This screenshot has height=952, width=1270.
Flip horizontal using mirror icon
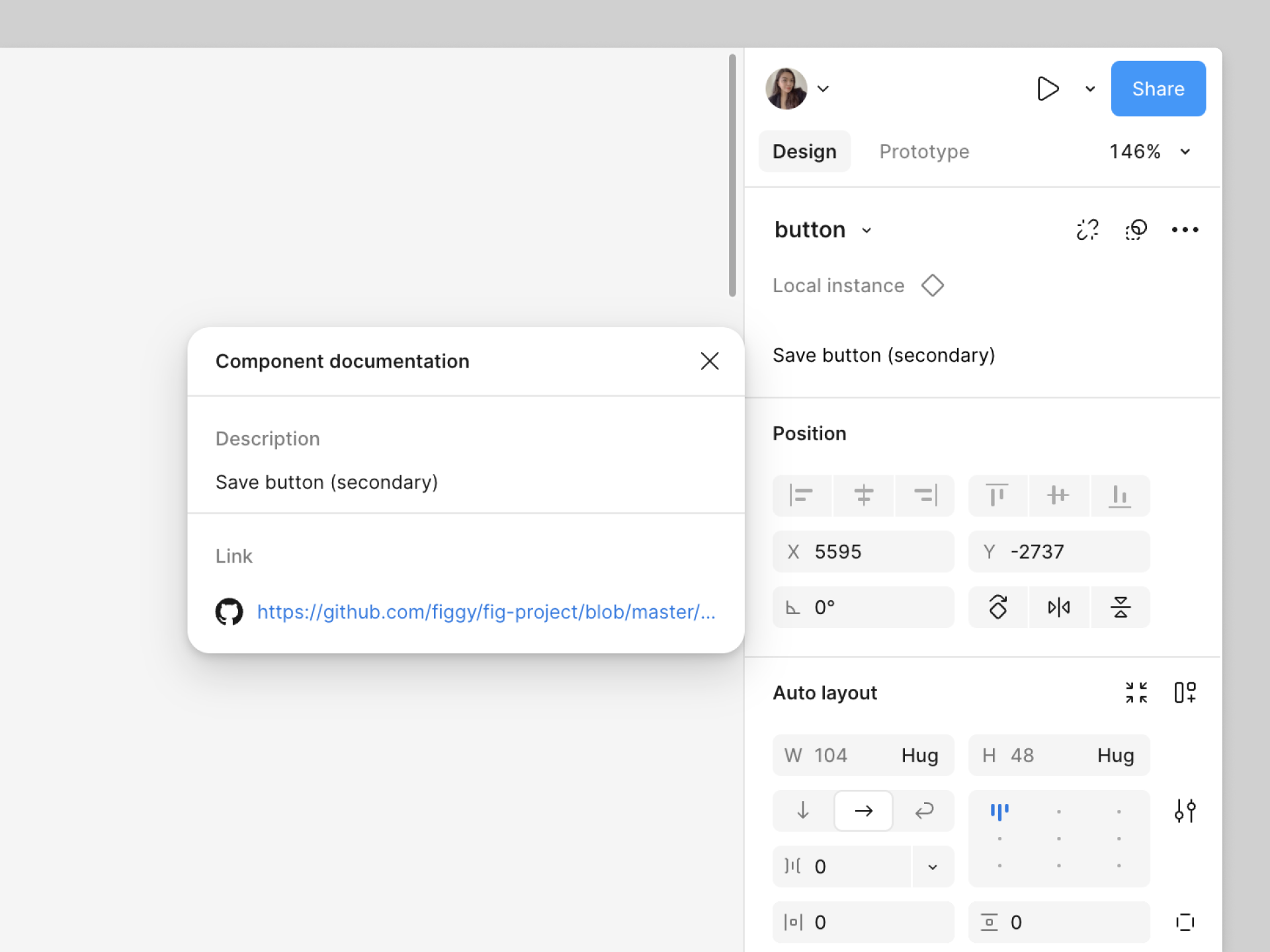point(1058,607)
